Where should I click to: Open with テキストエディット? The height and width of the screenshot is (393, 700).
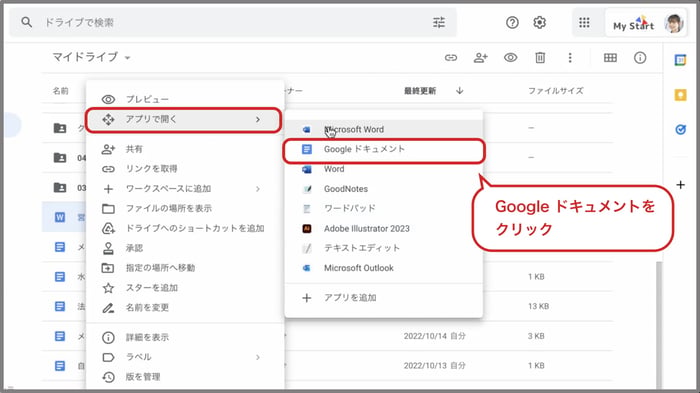(383, 248)
